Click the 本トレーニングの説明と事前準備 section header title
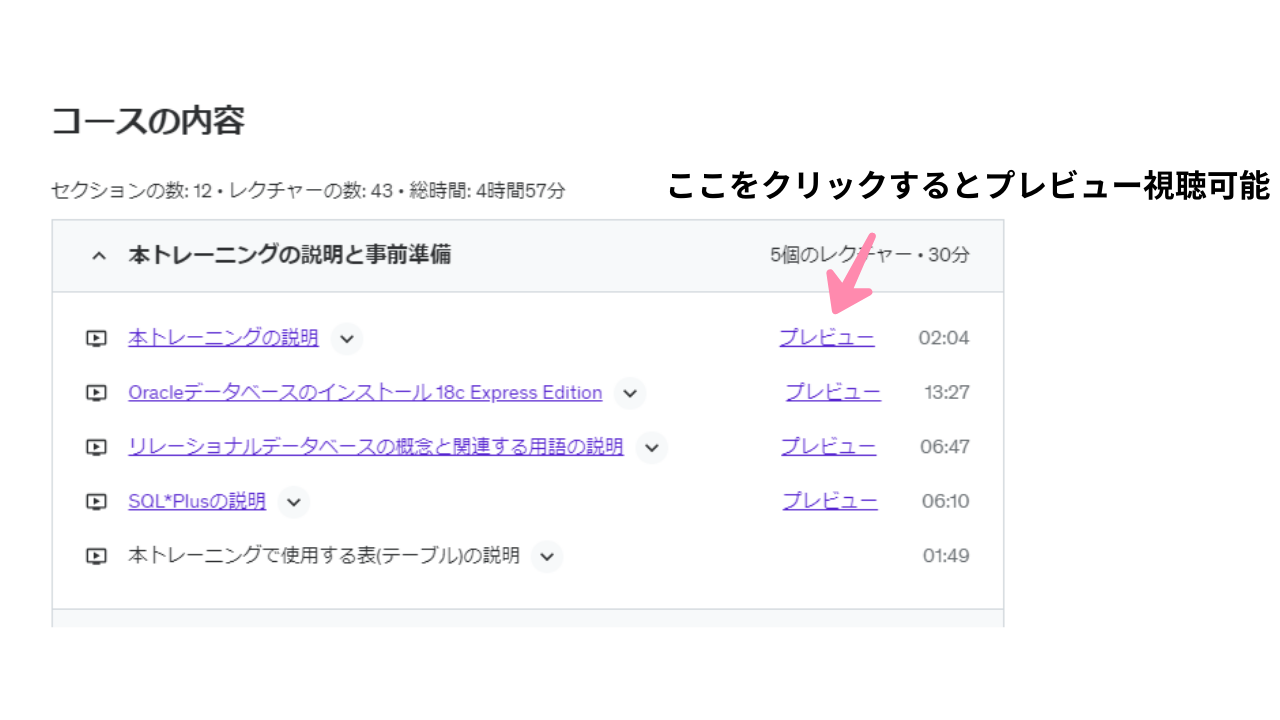 [x=289, y=255]
